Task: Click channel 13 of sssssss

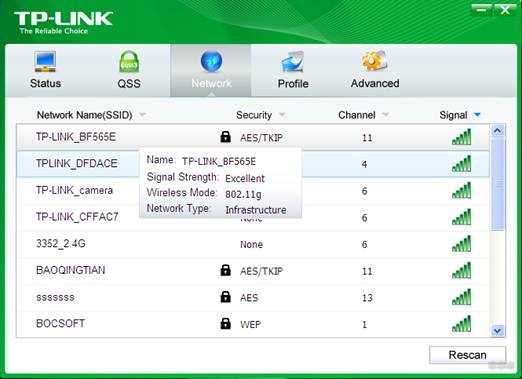Action: 367,298
